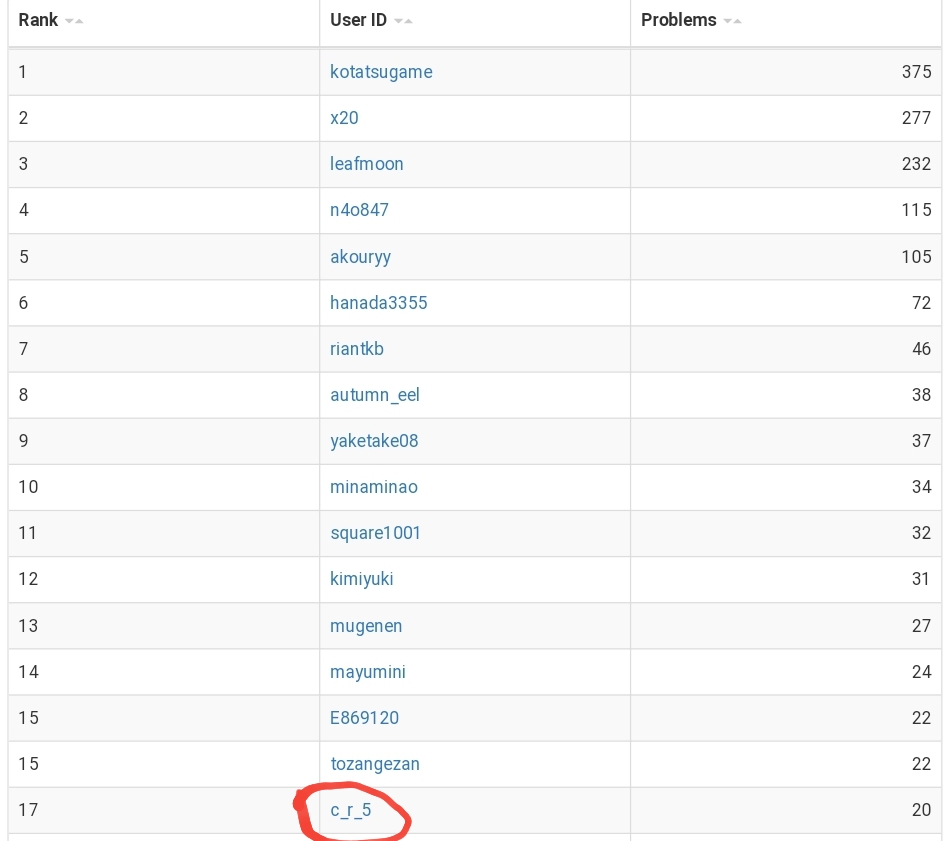Sort the table by Rank column
946x841 pixels.
[x=74, y=21]
